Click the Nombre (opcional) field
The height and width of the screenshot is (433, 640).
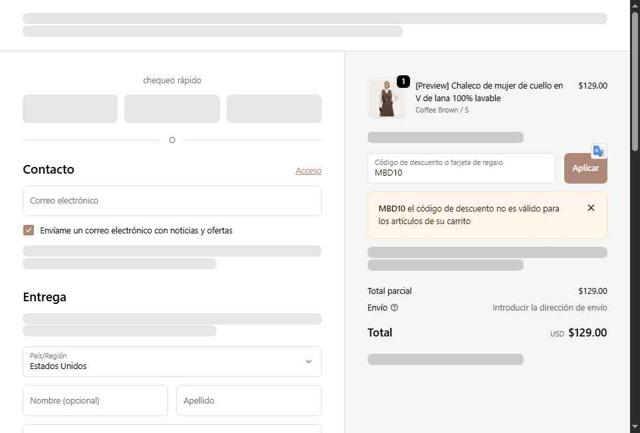tap(95, 400)
